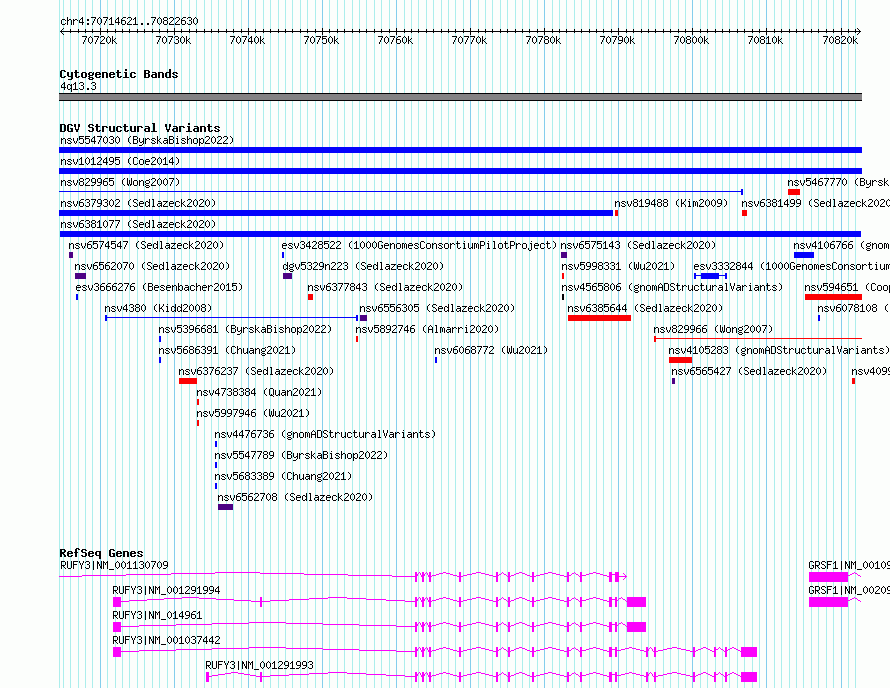The image size is (890, 688).
Task: Open the nsv6381077 (Sedlazeck2020) variant
Action: click(x=138, y=224)
